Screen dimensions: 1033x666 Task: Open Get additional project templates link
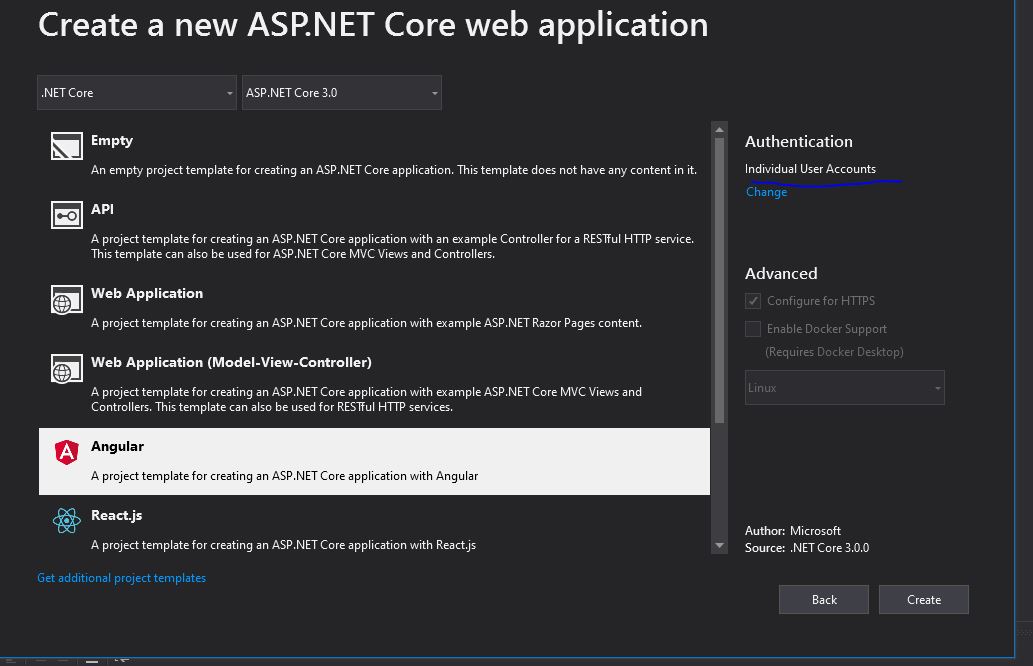121,578
